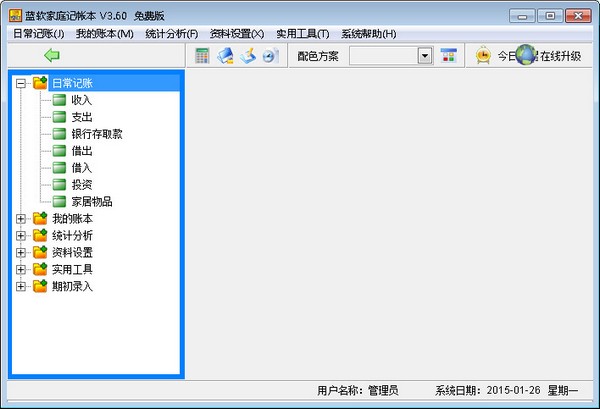Expand the 统计分析 tree node
The height and width of the screenshot is (409, 600).
point(21,236)
